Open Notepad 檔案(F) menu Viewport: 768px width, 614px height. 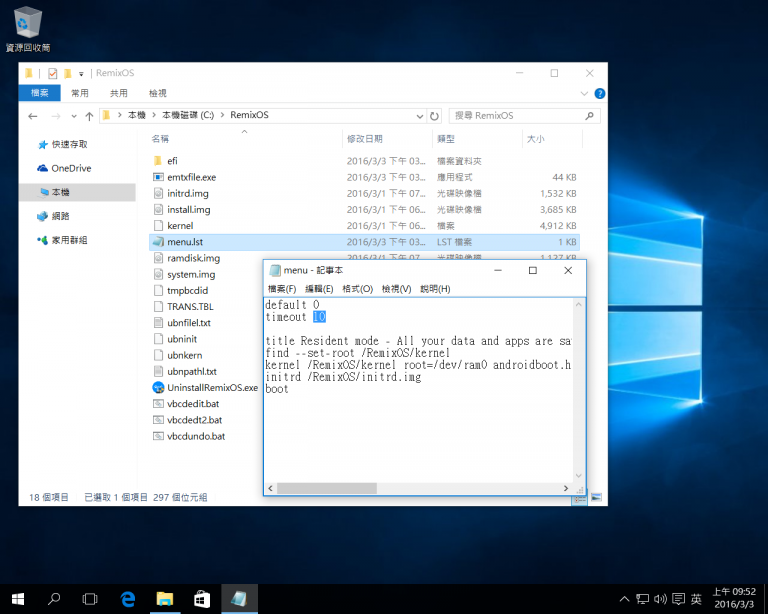pyautogui.click(x=282, y=289)
